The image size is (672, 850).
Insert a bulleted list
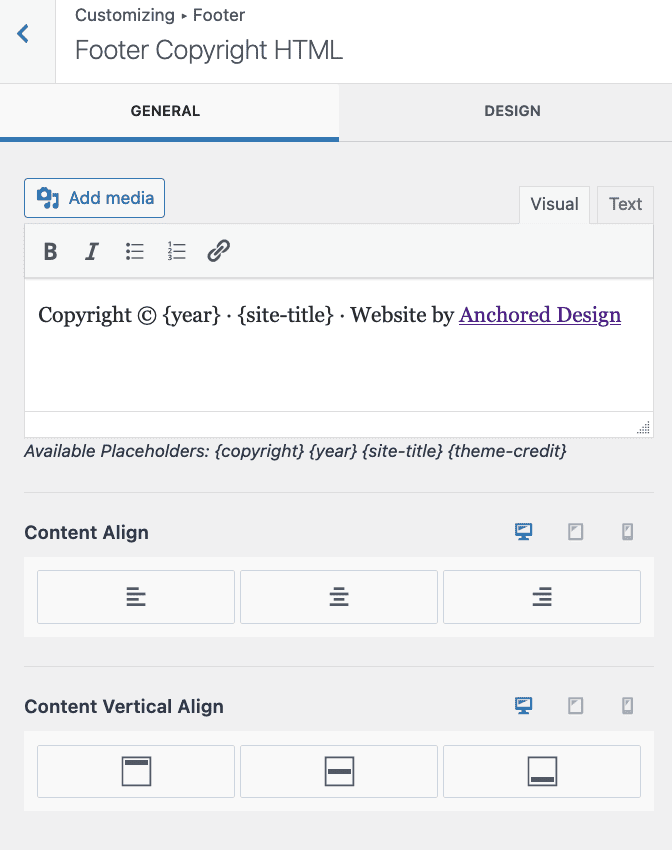click(x=134, y=252)
